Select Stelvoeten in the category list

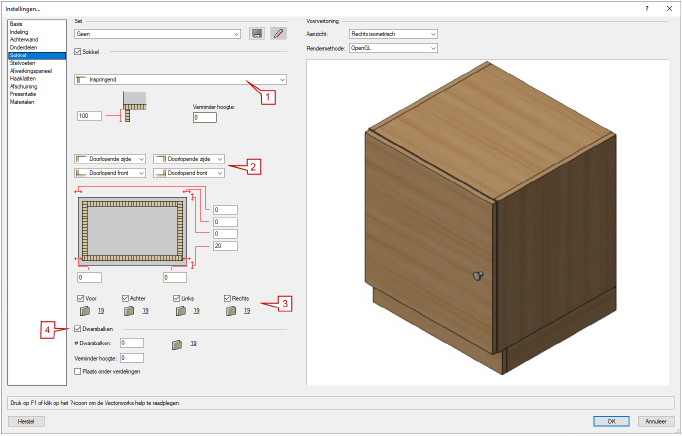coord(37,63)
